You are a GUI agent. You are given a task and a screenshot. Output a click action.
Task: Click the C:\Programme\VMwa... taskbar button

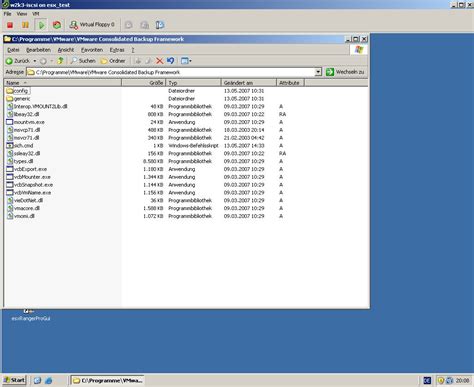(x=108, y=380)
